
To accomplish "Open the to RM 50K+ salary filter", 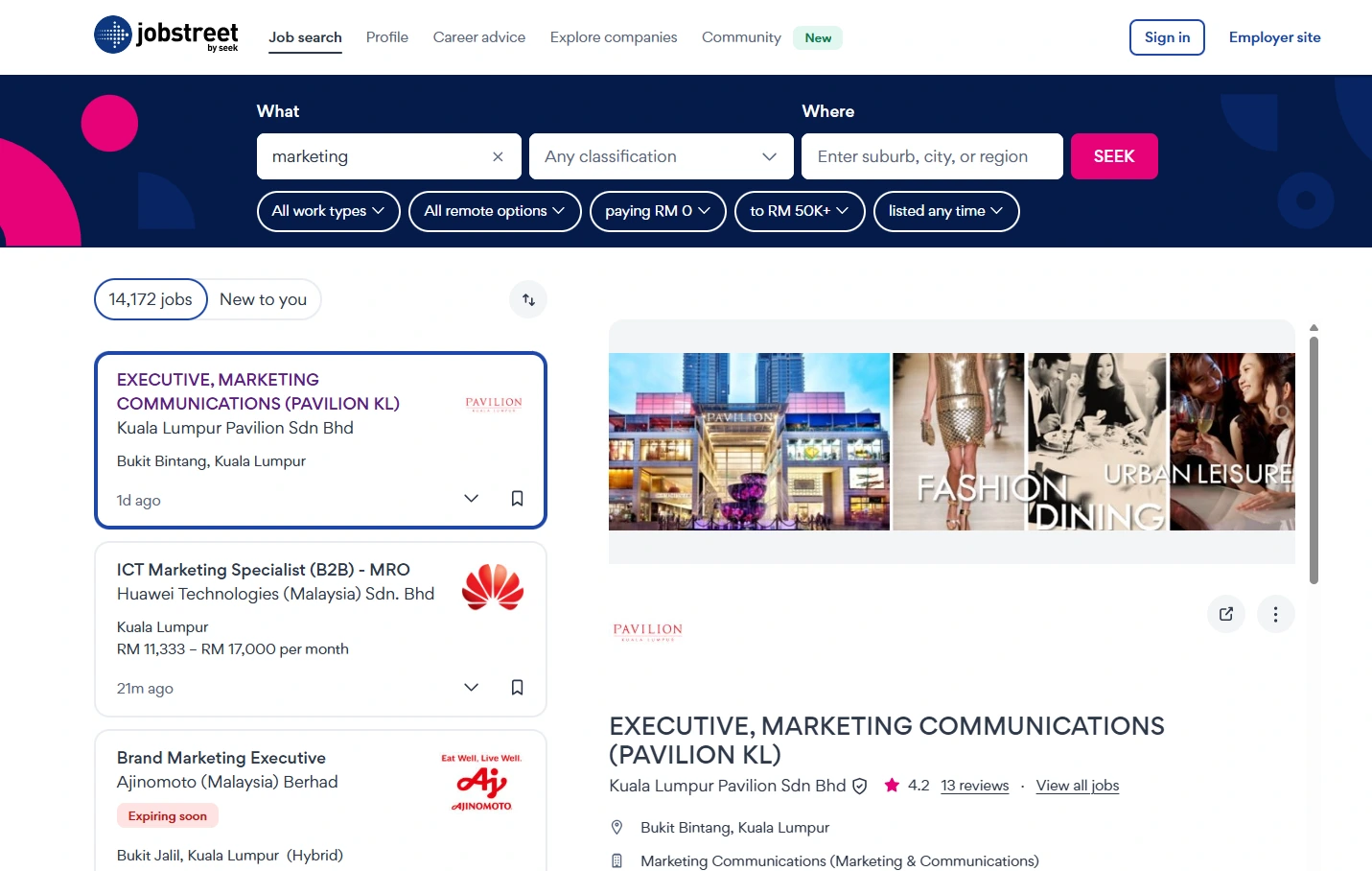I will pos(800,211).
